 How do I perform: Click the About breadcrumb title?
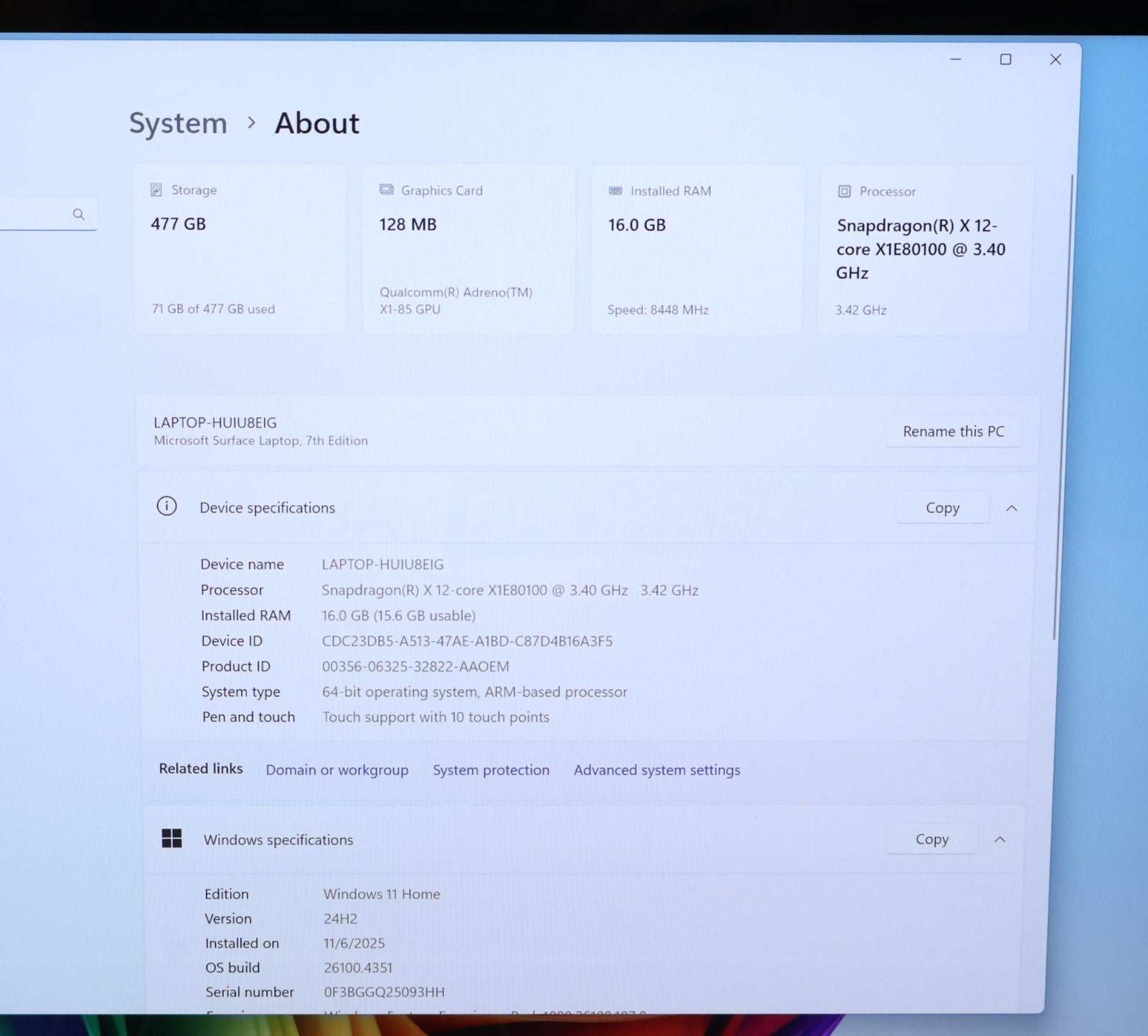pyautogui.click(x=316, y=123)
